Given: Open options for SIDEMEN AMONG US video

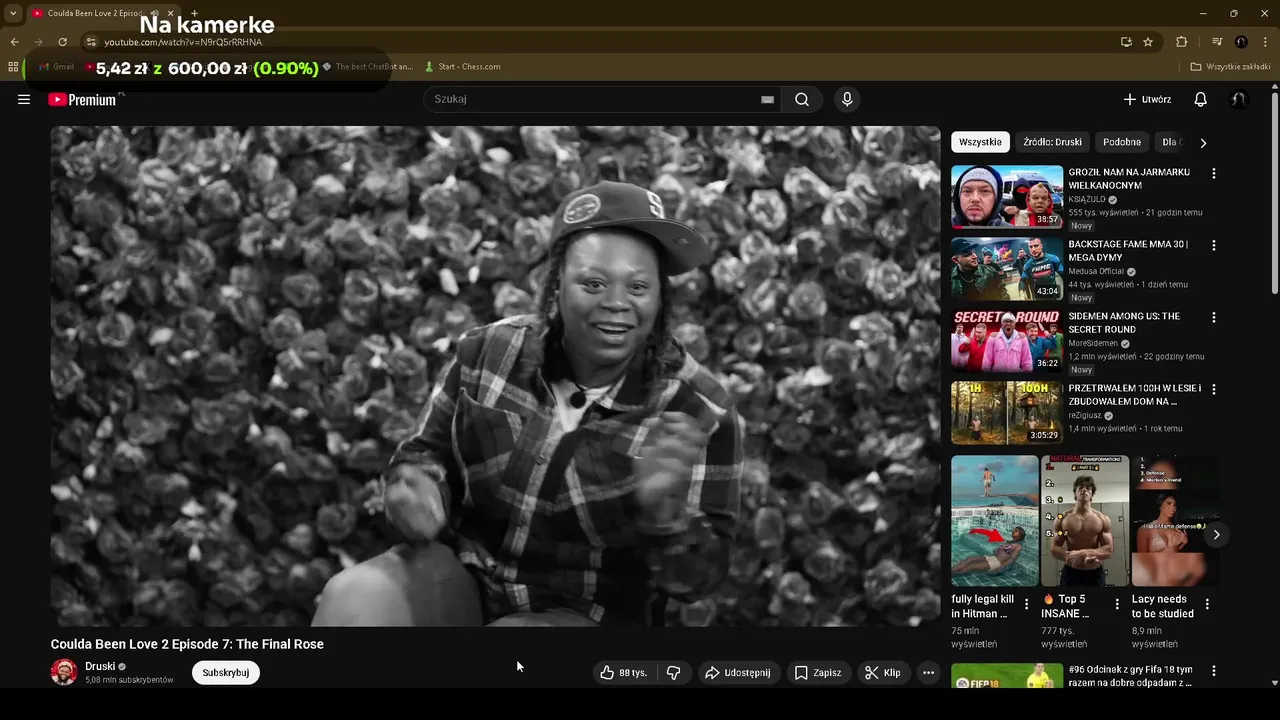Looking at the screenshot, I should click(1214, 317).
